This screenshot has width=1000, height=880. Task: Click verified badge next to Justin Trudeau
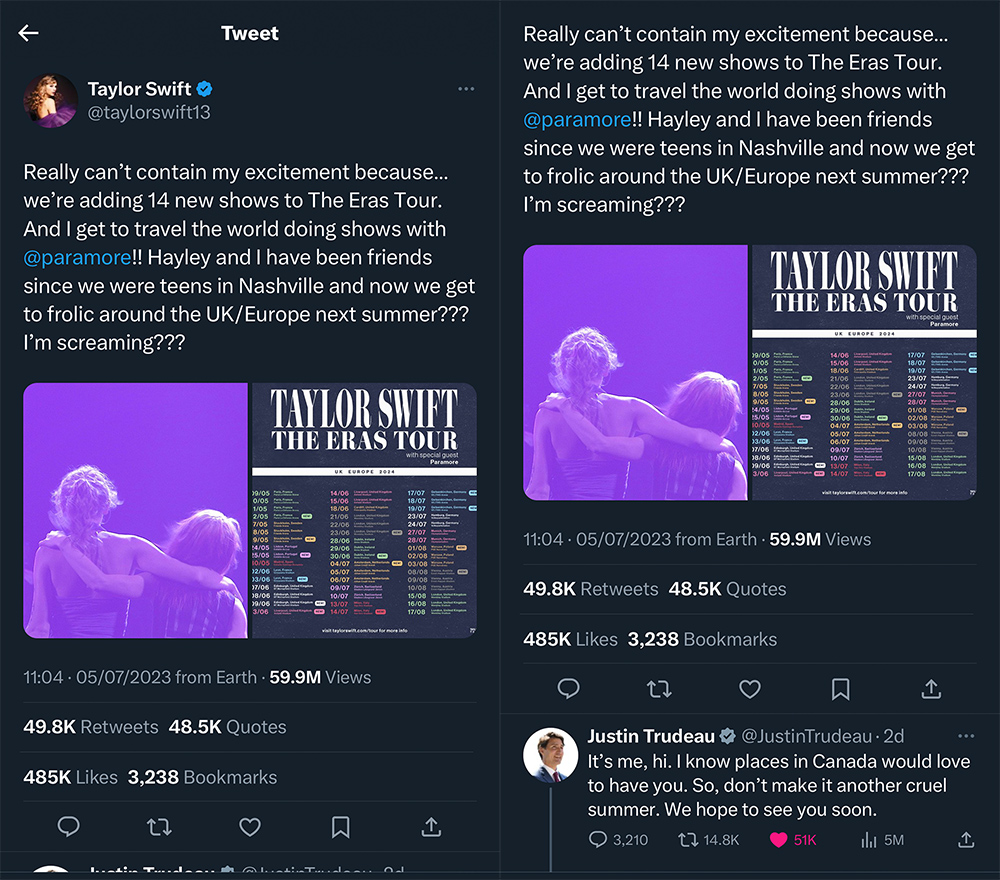[x=729, y=736]
